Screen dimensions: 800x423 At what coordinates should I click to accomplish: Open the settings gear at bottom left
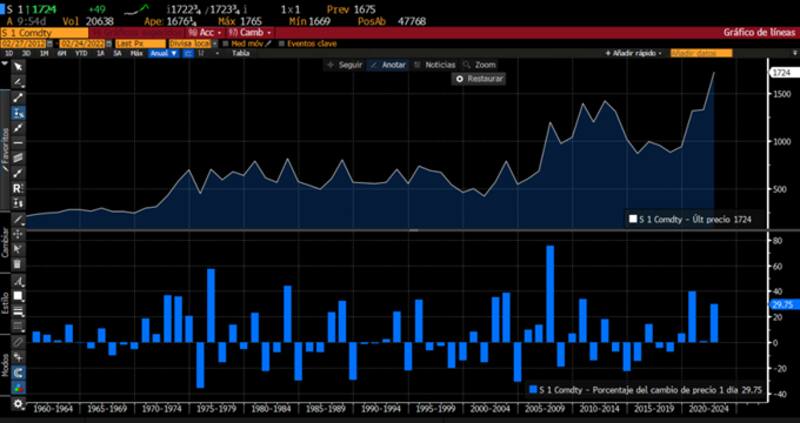click(x=18, y=403)
